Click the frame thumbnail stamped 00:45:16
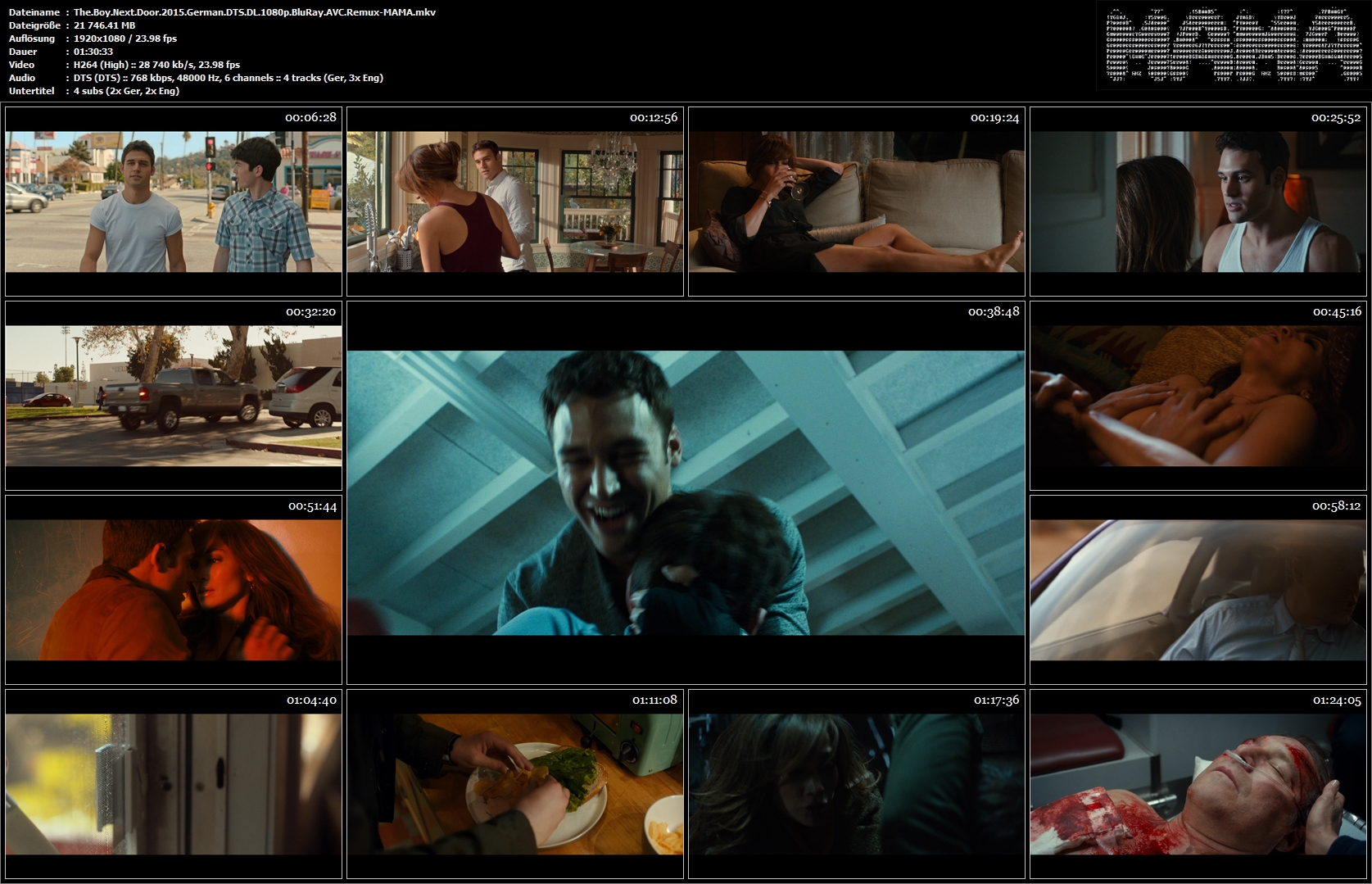 click(x=1198, y=396)
